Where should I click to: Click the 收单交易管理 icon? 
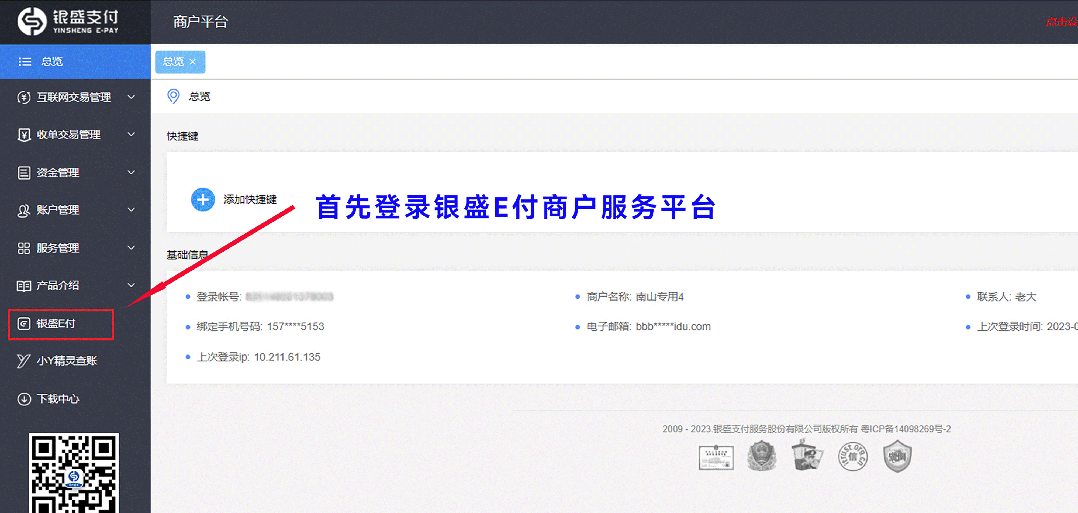(24, 135)
